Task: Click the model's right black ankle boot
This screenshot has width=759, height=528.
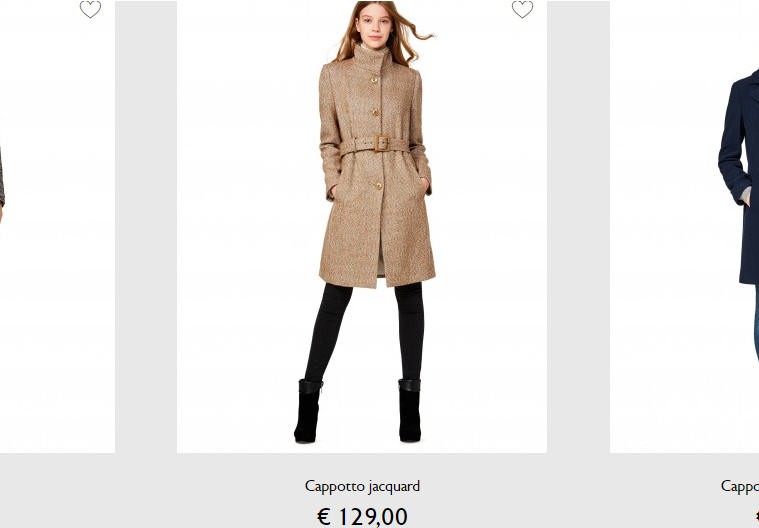Action: [308, 411]
